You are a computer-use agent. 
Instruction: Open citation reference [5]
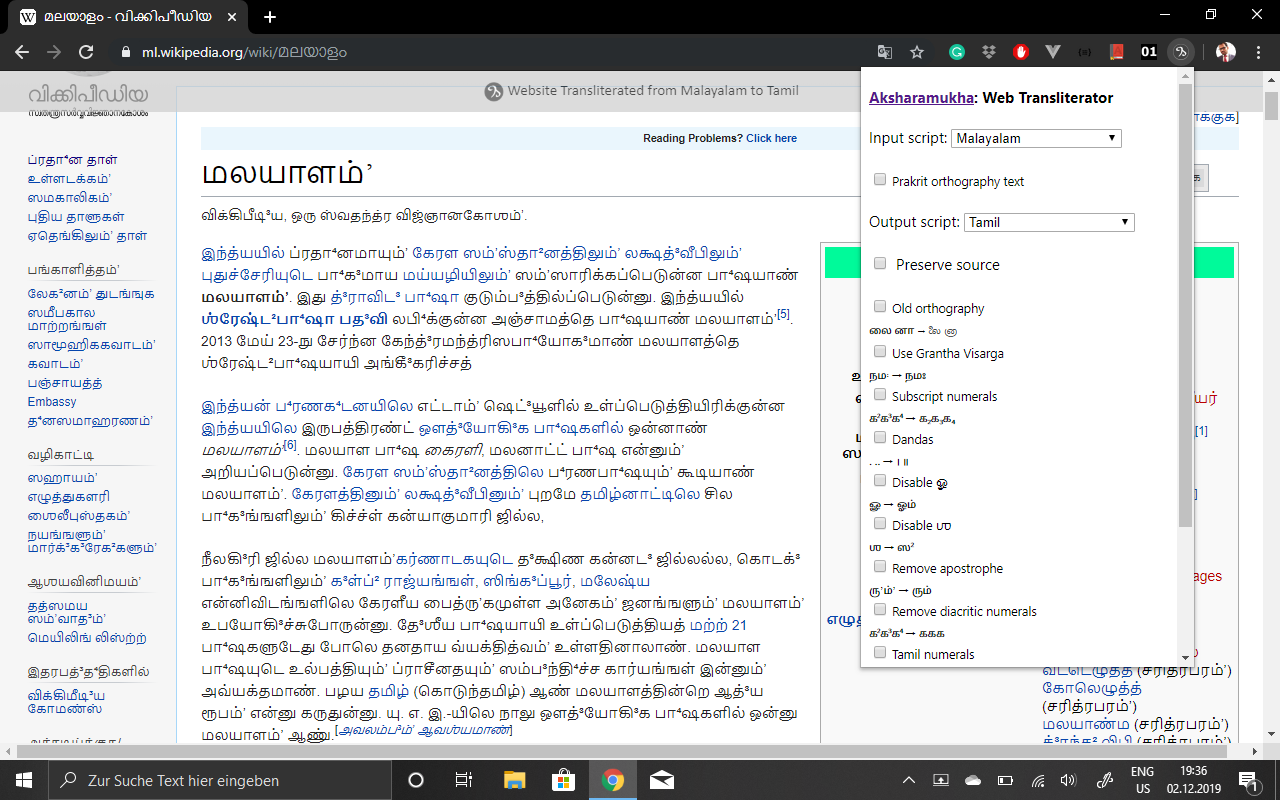(783, 314)
